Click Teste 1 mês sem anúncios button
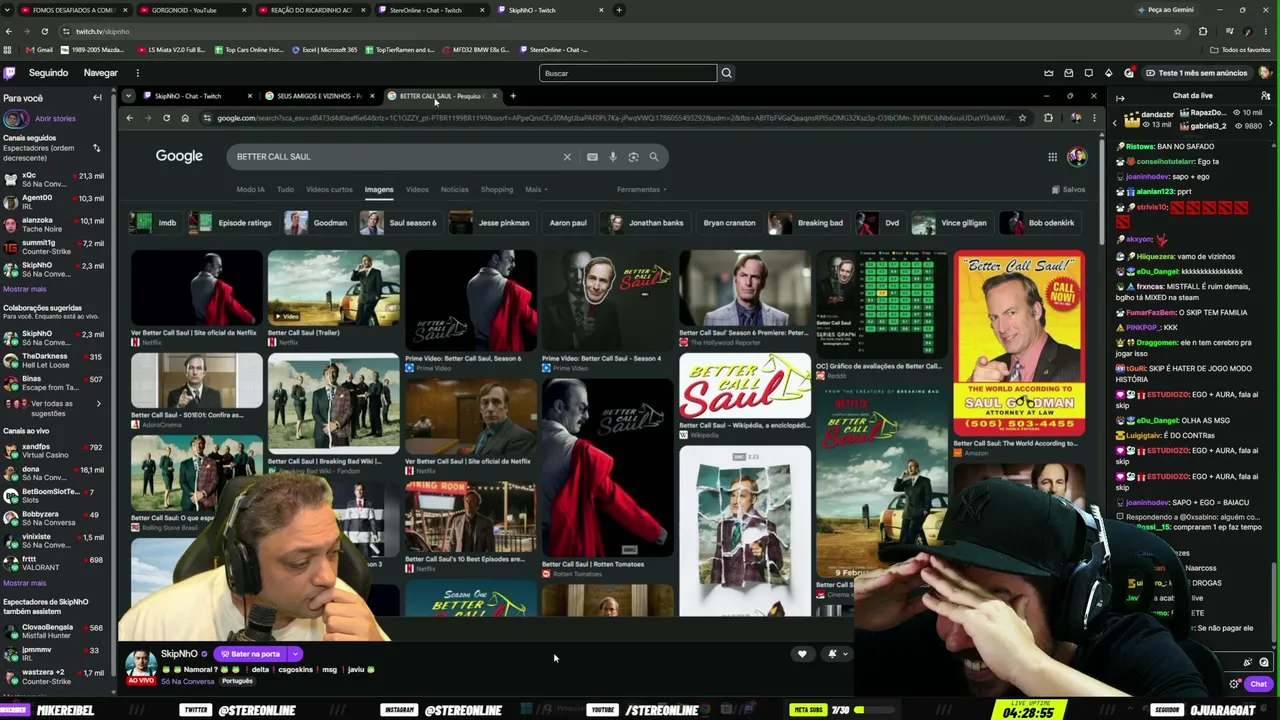 pos(1195,73)
